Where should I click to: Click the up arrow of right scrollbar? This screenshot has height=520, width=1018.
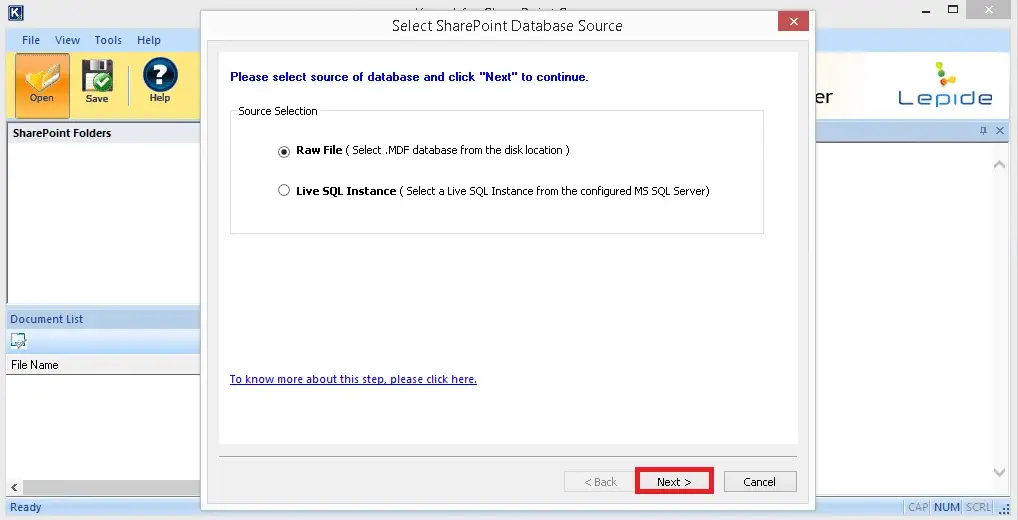pyautogui.click(x=1000, y=165)
